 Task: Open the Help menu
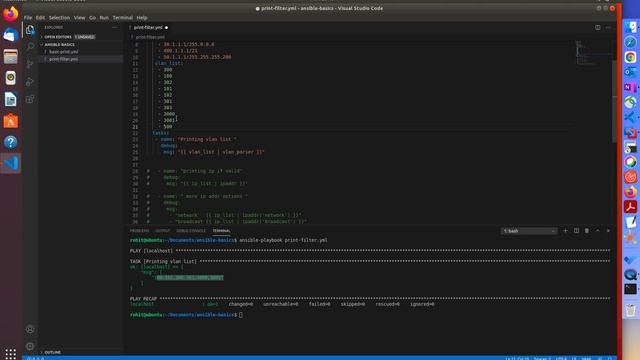(142, 18)
